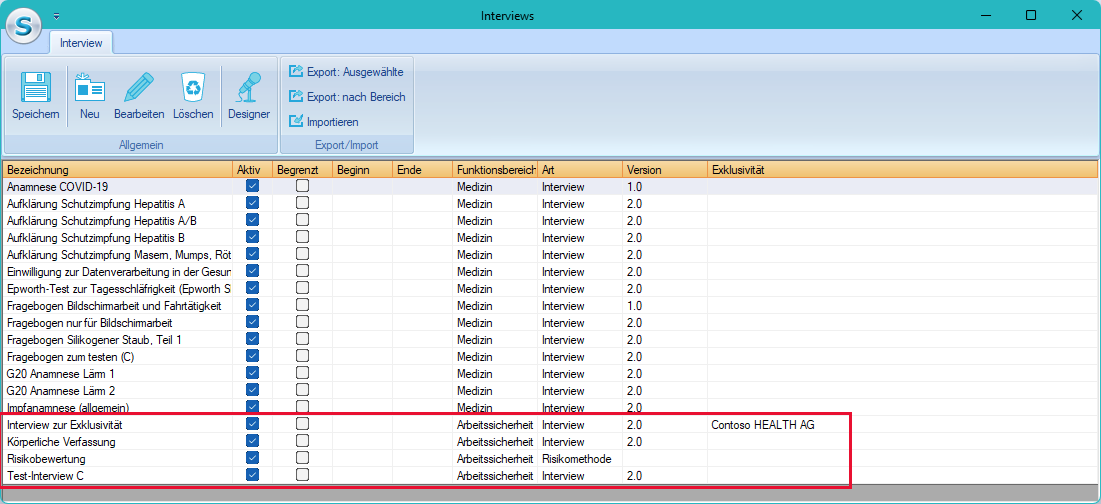Select the Körperliche Verfassung row
The height and width of the screenshot is (504, 1101).
click(x=550, y=442)
